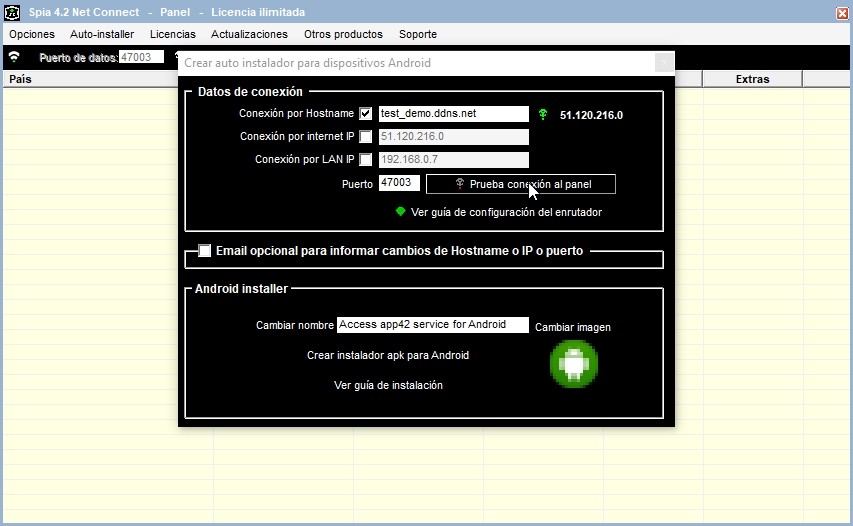Click Puerto de datos field in toolbar

[x=141, y=57]
